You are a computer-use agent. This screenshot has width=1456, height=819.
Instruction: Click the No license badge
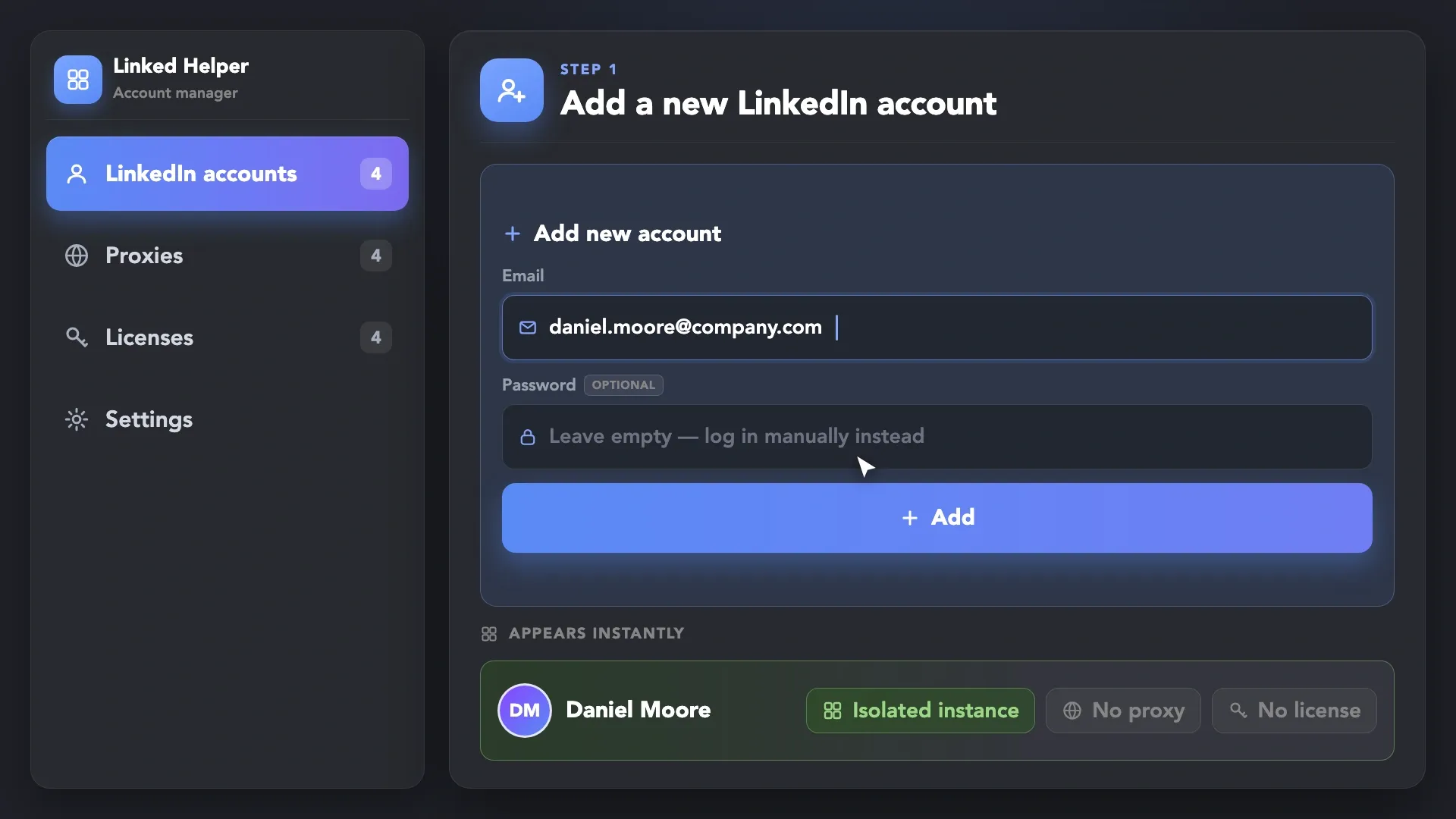[x=1294, y=711]
